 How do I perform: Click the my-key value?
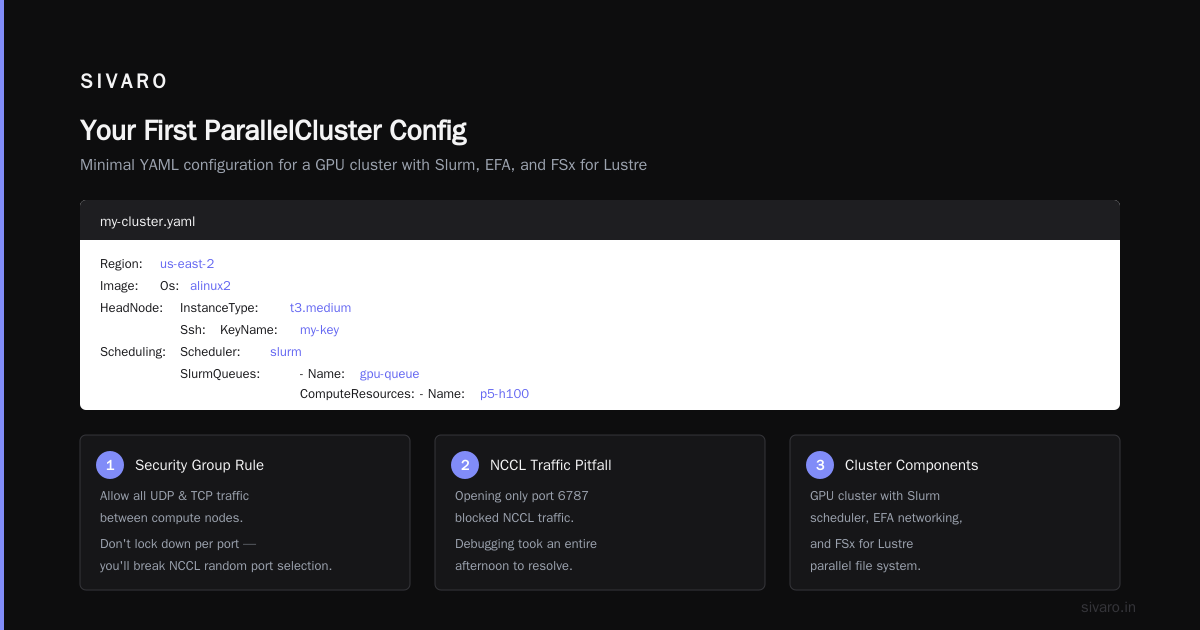point(320,330)
